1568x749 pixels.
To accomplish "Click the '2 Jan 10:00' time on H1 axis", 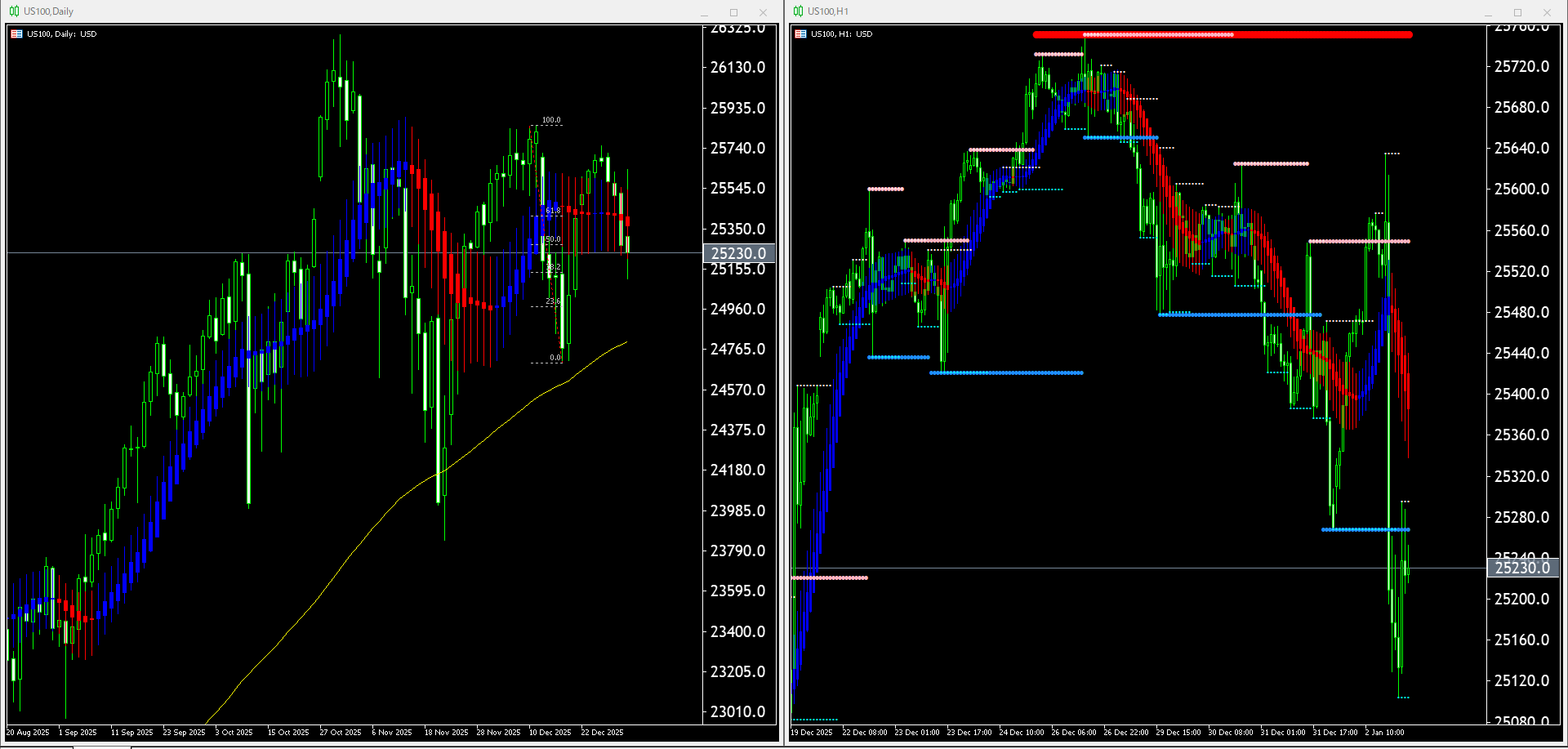I will [x=1385, y=733].
